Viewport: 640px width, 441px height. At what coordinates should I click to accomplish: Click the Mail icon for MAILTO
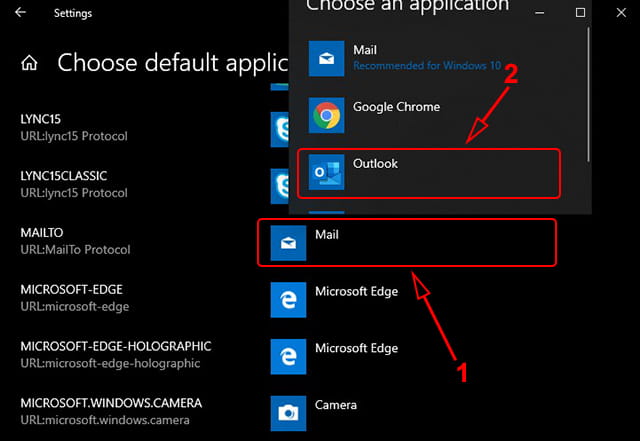click(x=288, y=243)
